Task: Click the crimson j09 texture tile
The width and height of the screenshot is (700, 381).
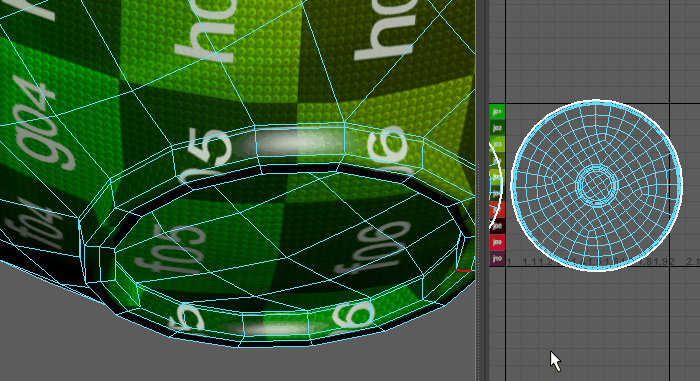Action: click(497, 242)
